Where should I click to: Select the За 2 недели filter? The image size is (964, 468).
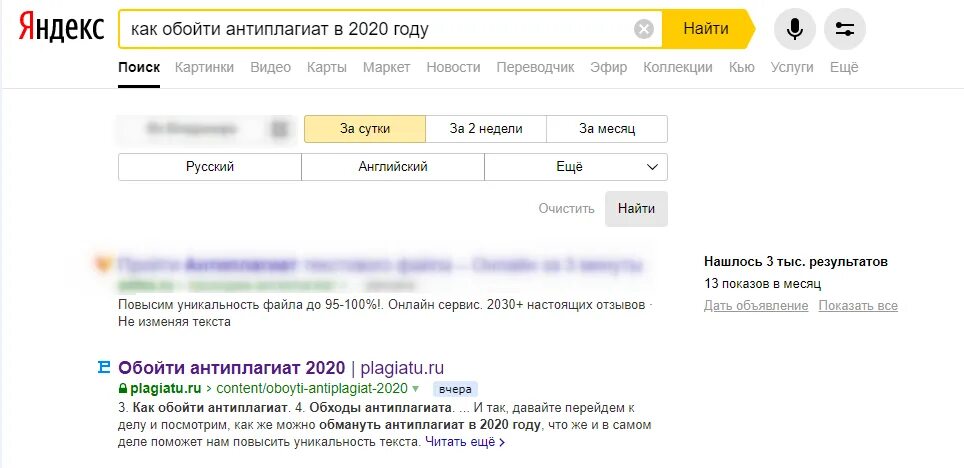click(486, 129)
